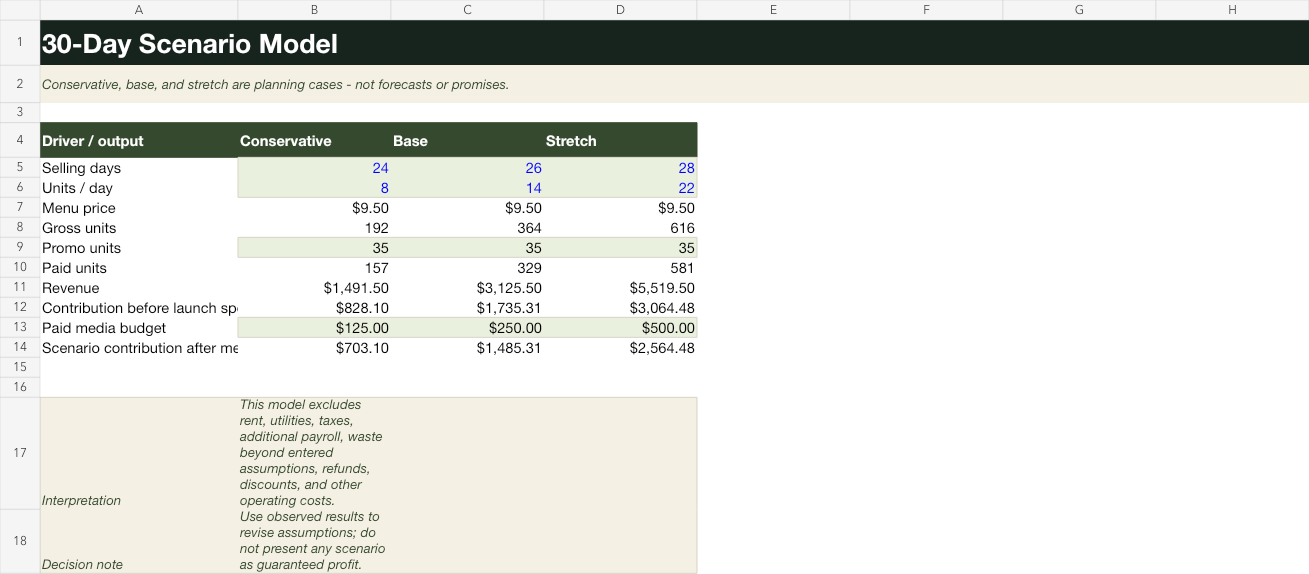Select revenue value $5,519.50
Viewport: 1309px width, 574px height.
pyautogui.click(x=620, y=288)
